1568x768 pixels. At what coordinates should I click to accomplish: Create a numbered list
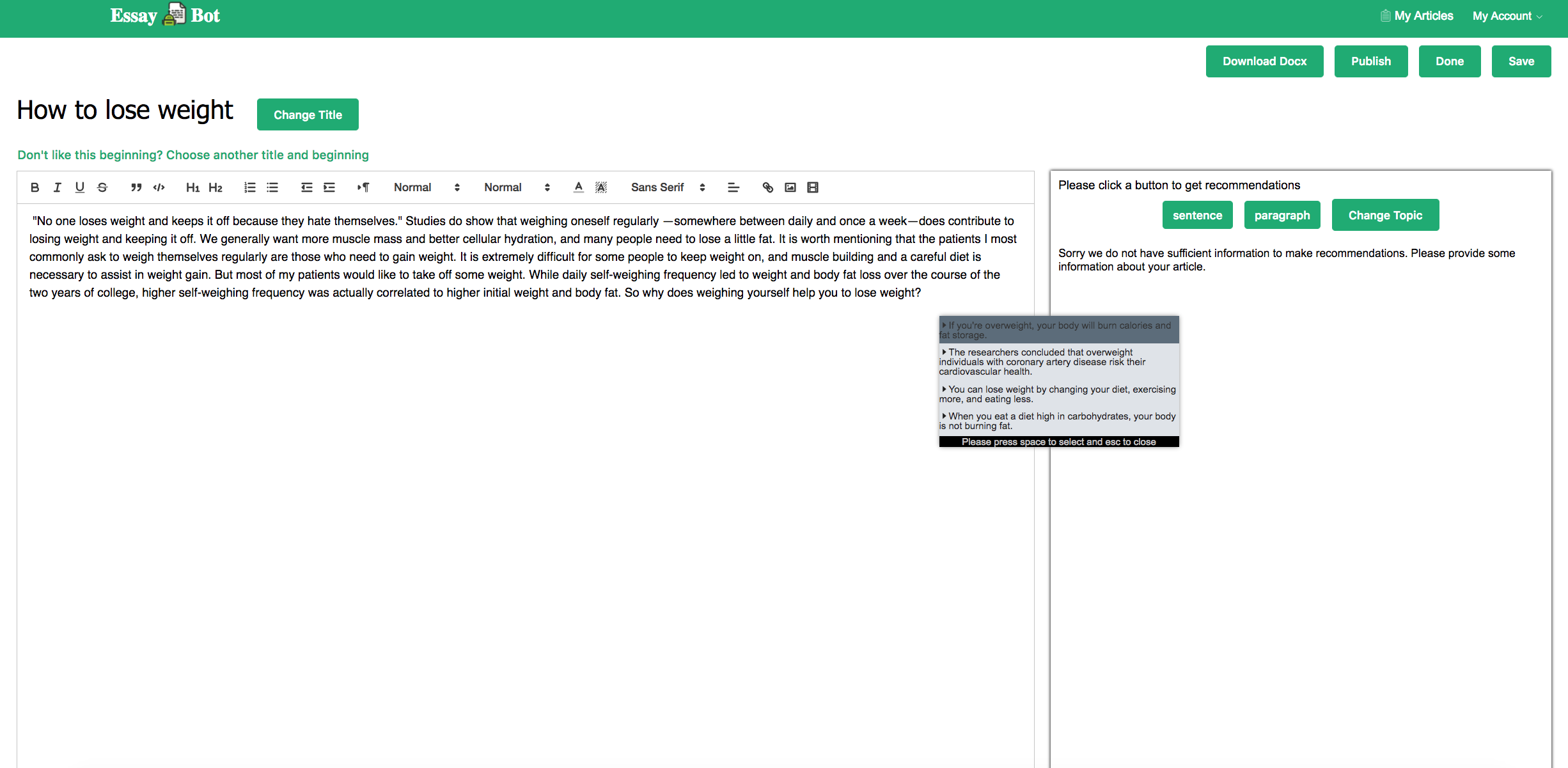(x=249, y=187)
